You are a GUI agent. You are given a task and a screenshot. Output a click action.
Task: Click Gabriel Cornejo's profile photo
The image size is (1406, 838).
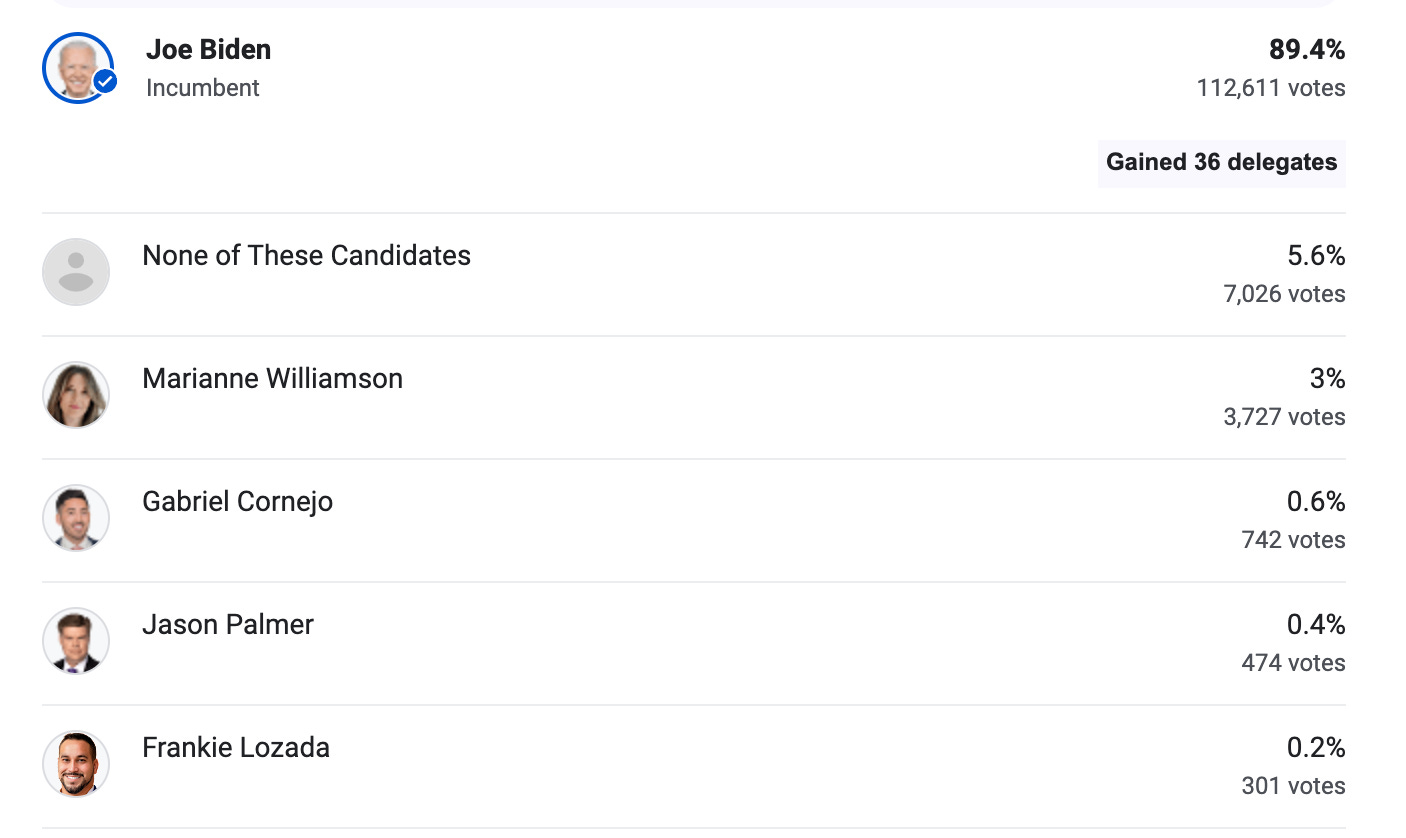76,518
